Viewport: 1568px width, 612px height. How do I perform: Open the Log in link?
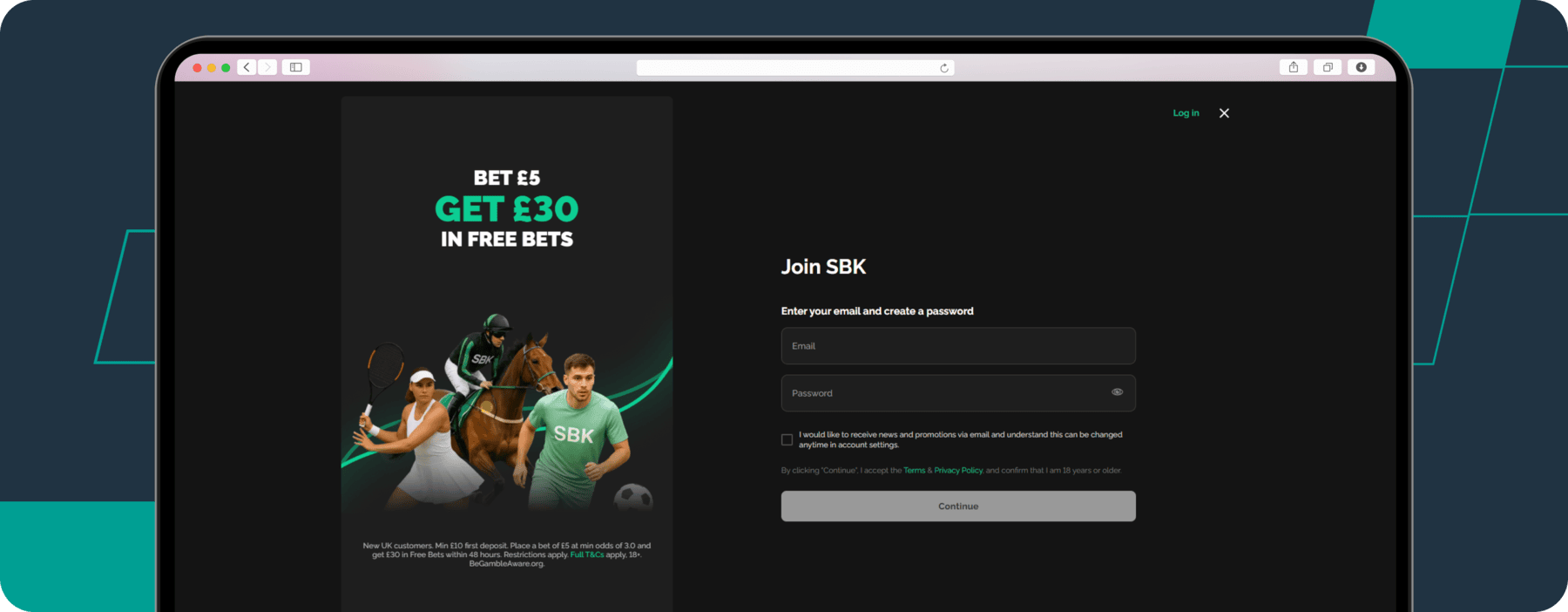click(x=1186, y=113)
